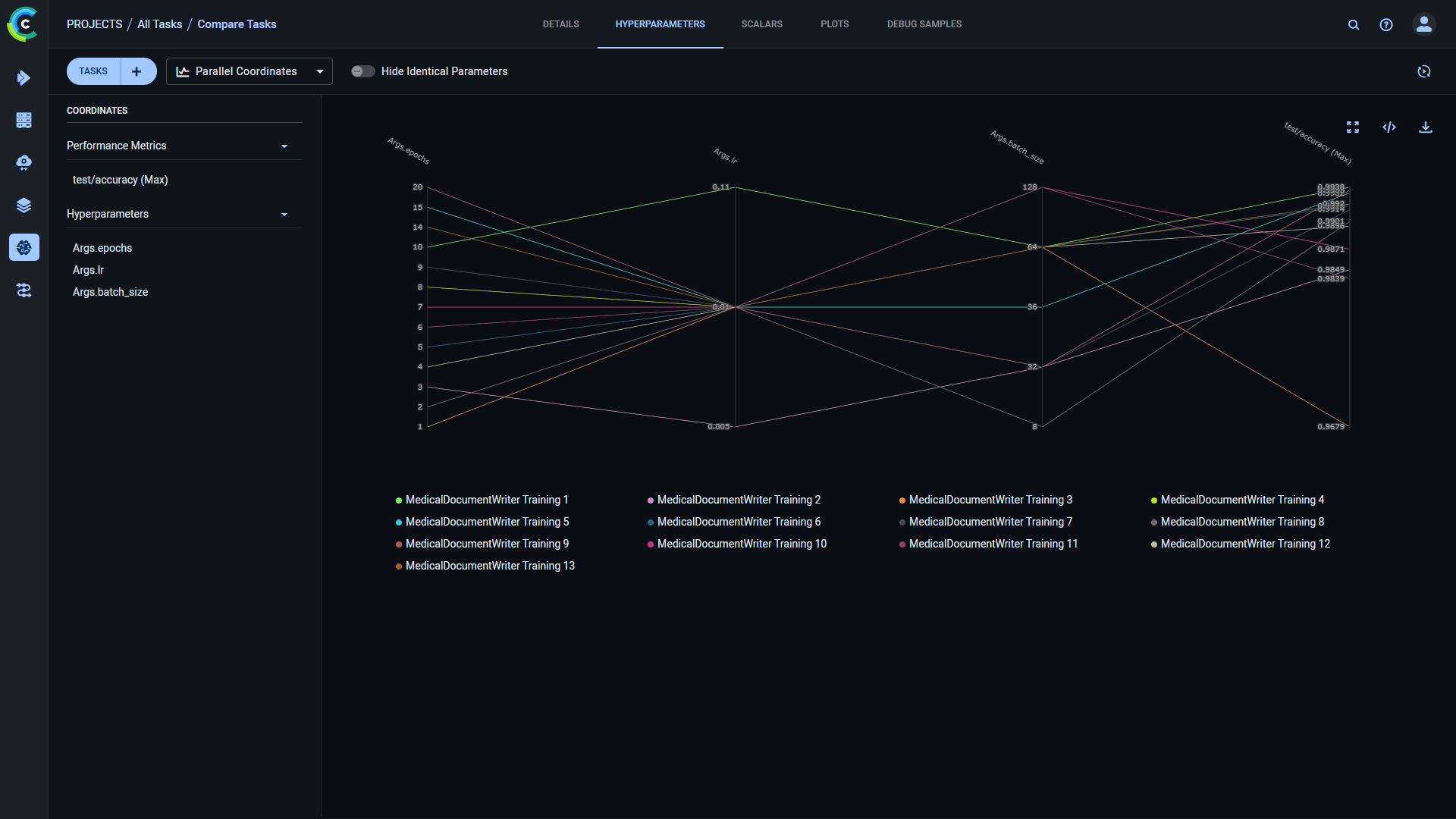Enable Hide Identical Parameters
Image resolution: width=1456 pixels, height=819 pixels.
point(362,71)
